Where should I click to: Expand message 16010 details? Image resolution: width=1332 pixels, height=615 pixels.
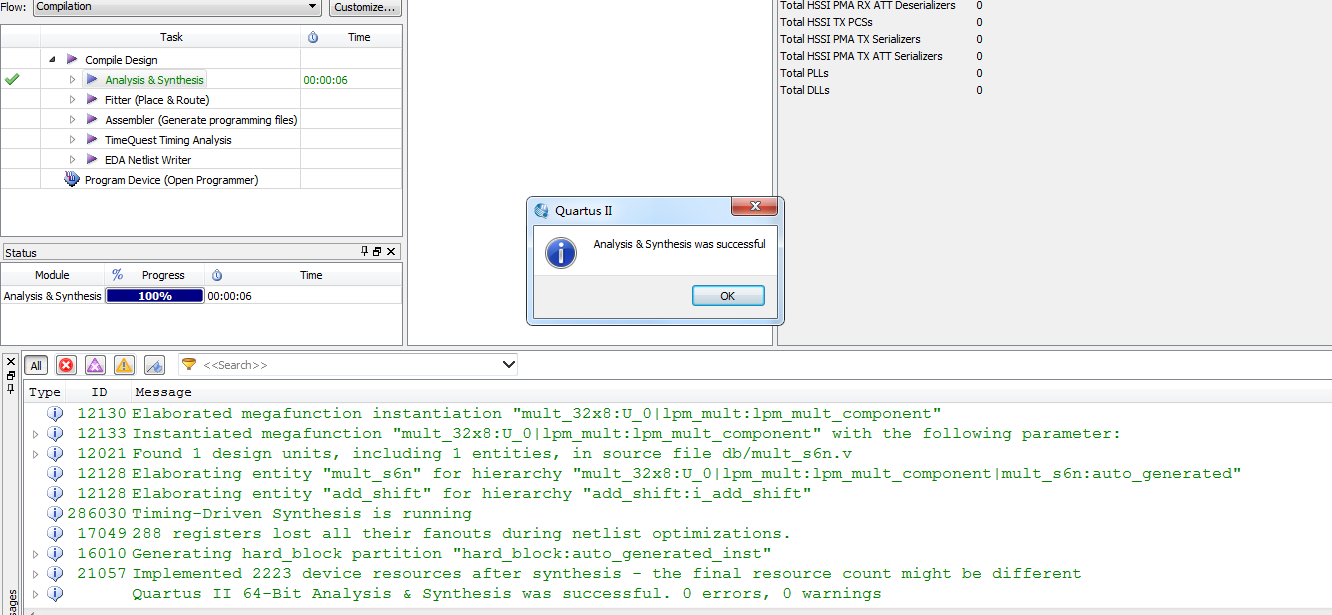36,553
